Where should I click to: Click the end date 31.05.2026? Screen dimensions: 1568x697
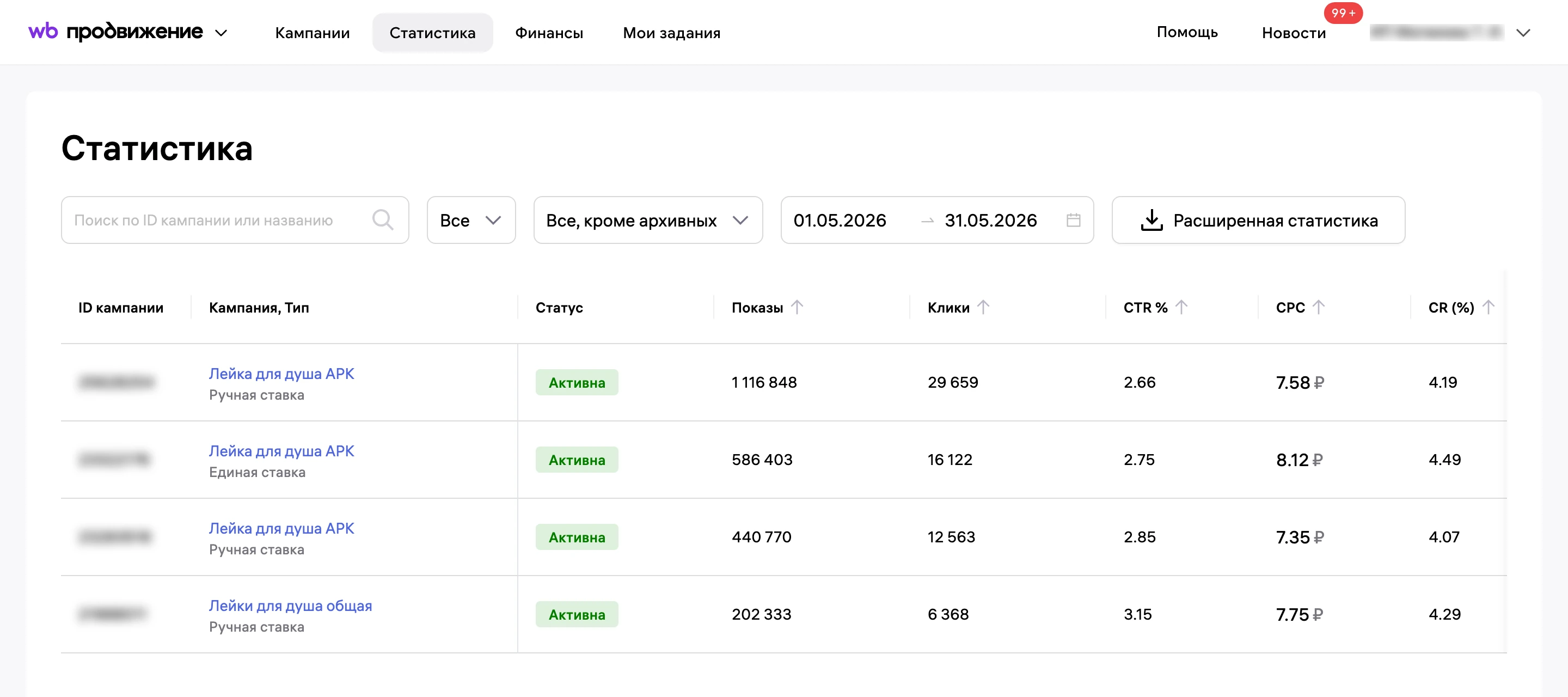tap(990, 221)
